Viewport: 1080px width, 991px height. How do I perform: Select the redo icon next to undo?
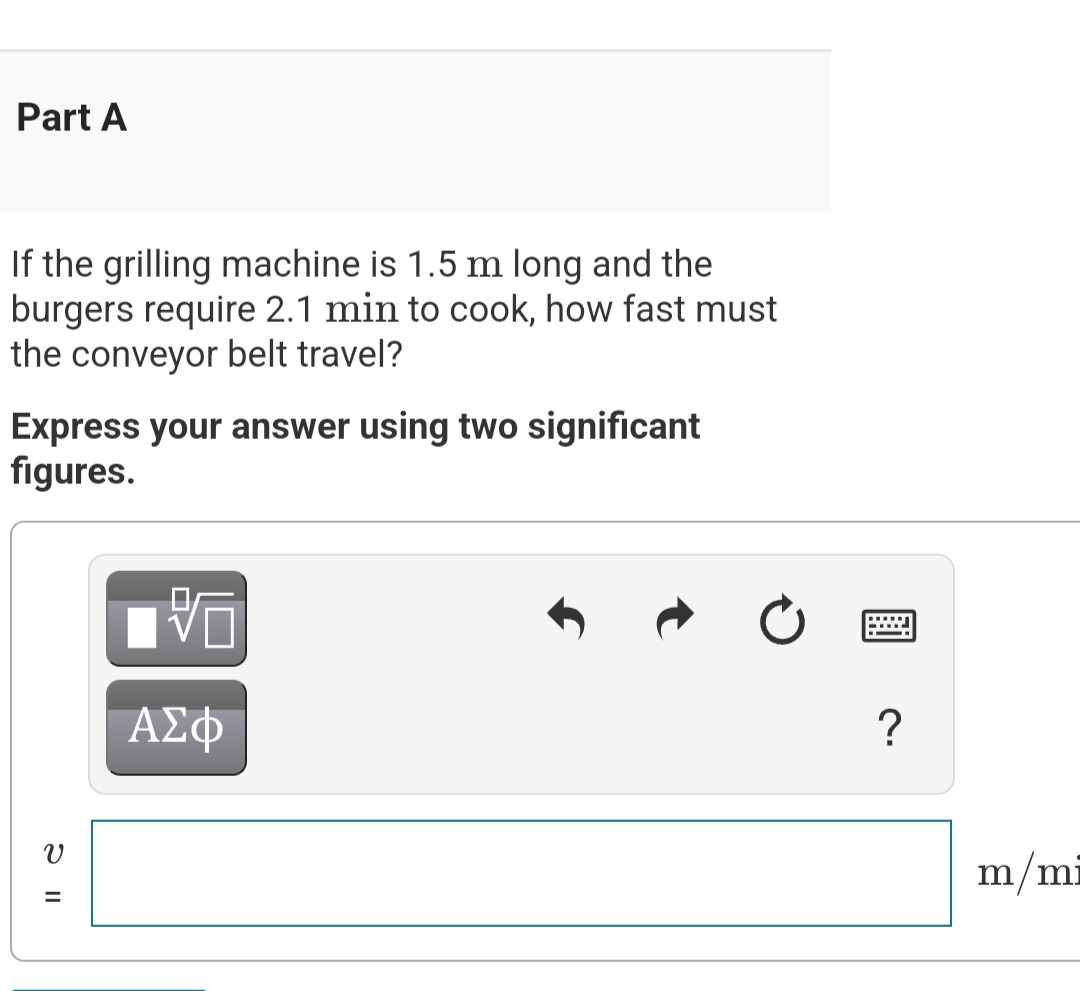(673, 617)
